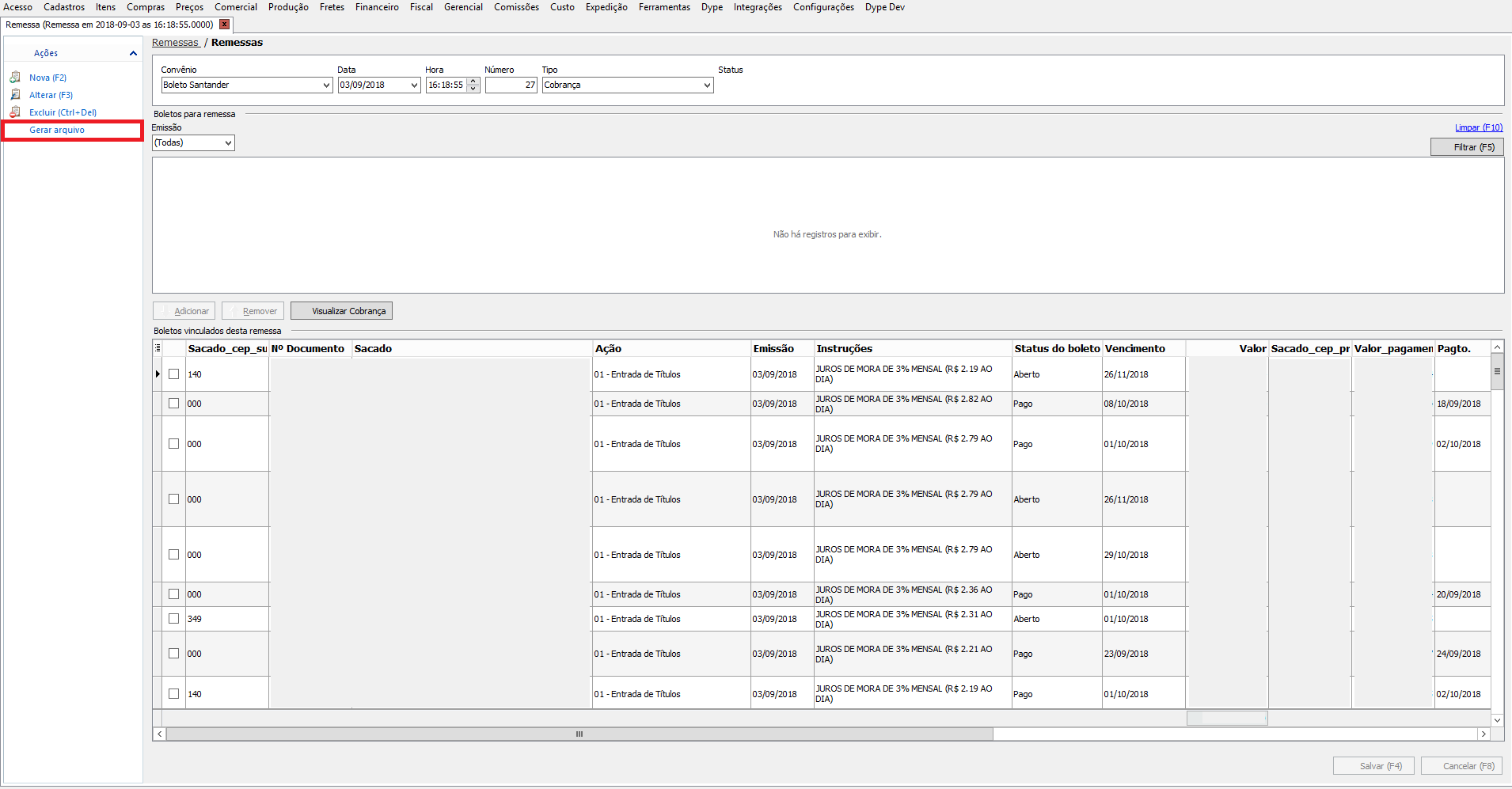Click the Ação column header
This screenshot has height=789, width=1512.
pos(671,349)
